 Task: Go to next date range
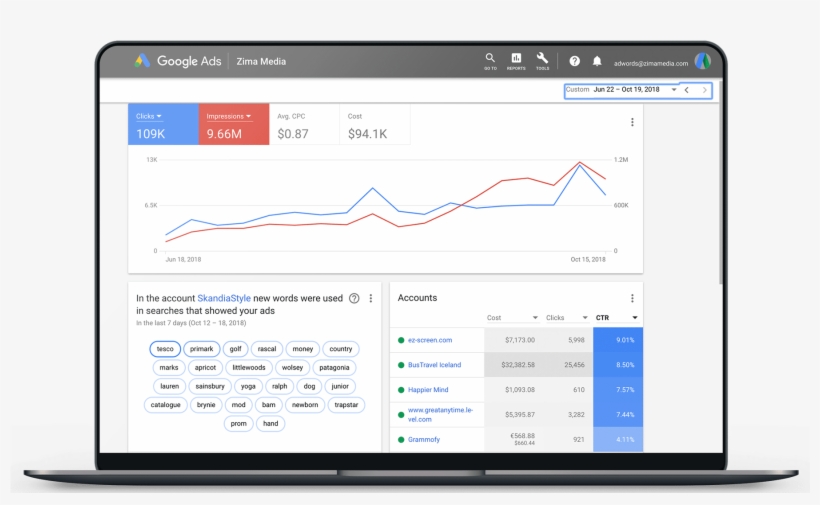pyautogui.click(x=704, y=90)
